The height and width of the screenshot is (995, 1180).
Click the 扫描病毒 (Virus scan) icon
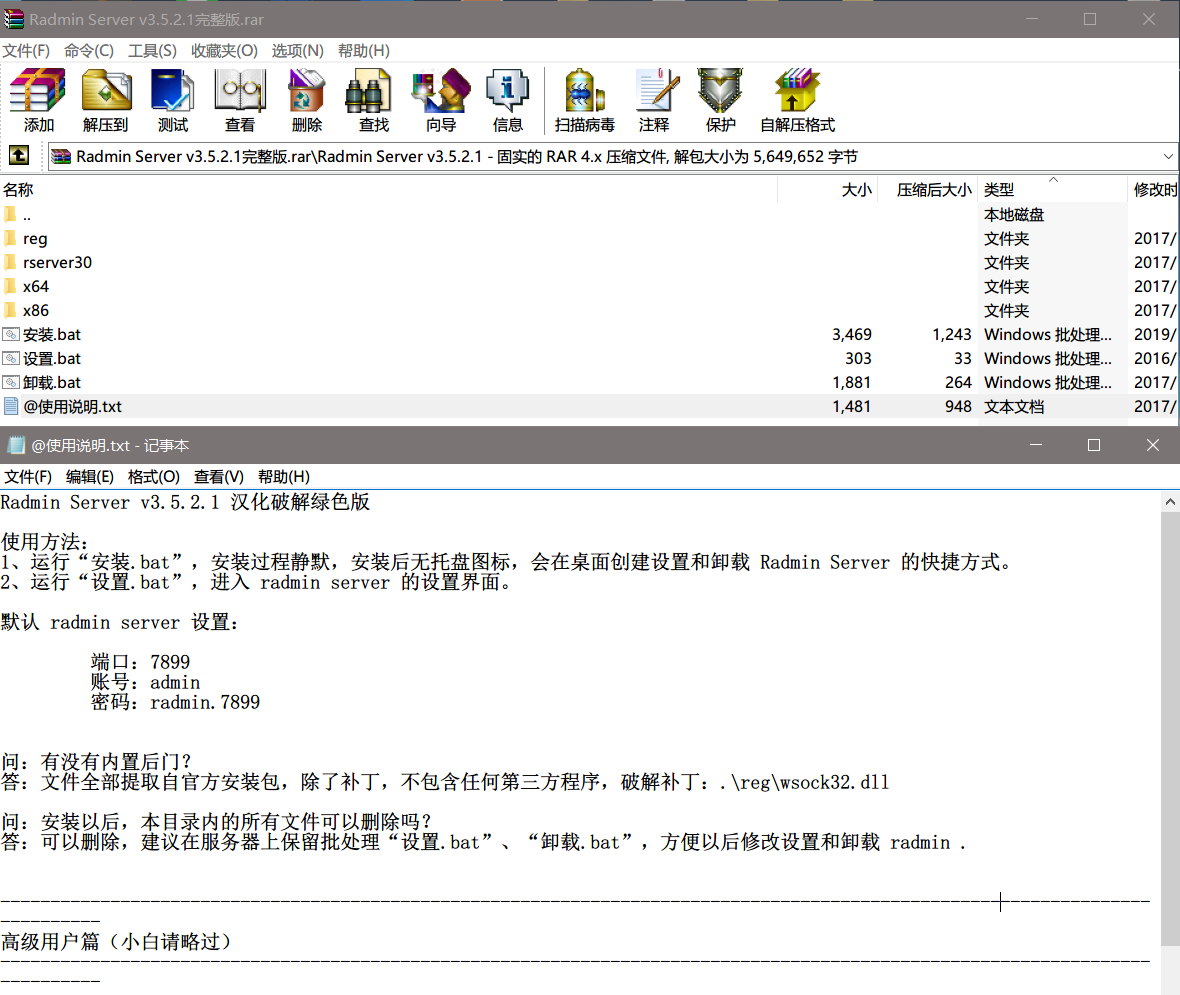[x=585, y=90]
